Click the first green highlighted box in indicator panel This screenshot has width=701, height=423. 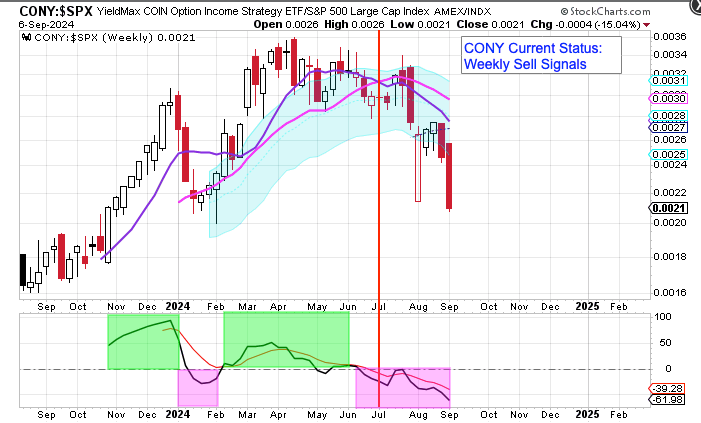click(x=142, y=340)
